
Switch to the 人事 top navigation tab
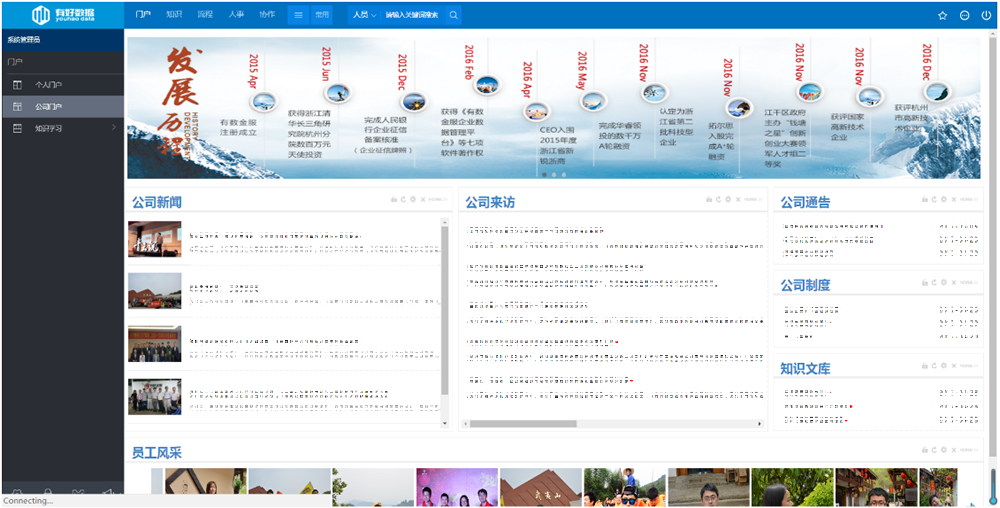236,15
